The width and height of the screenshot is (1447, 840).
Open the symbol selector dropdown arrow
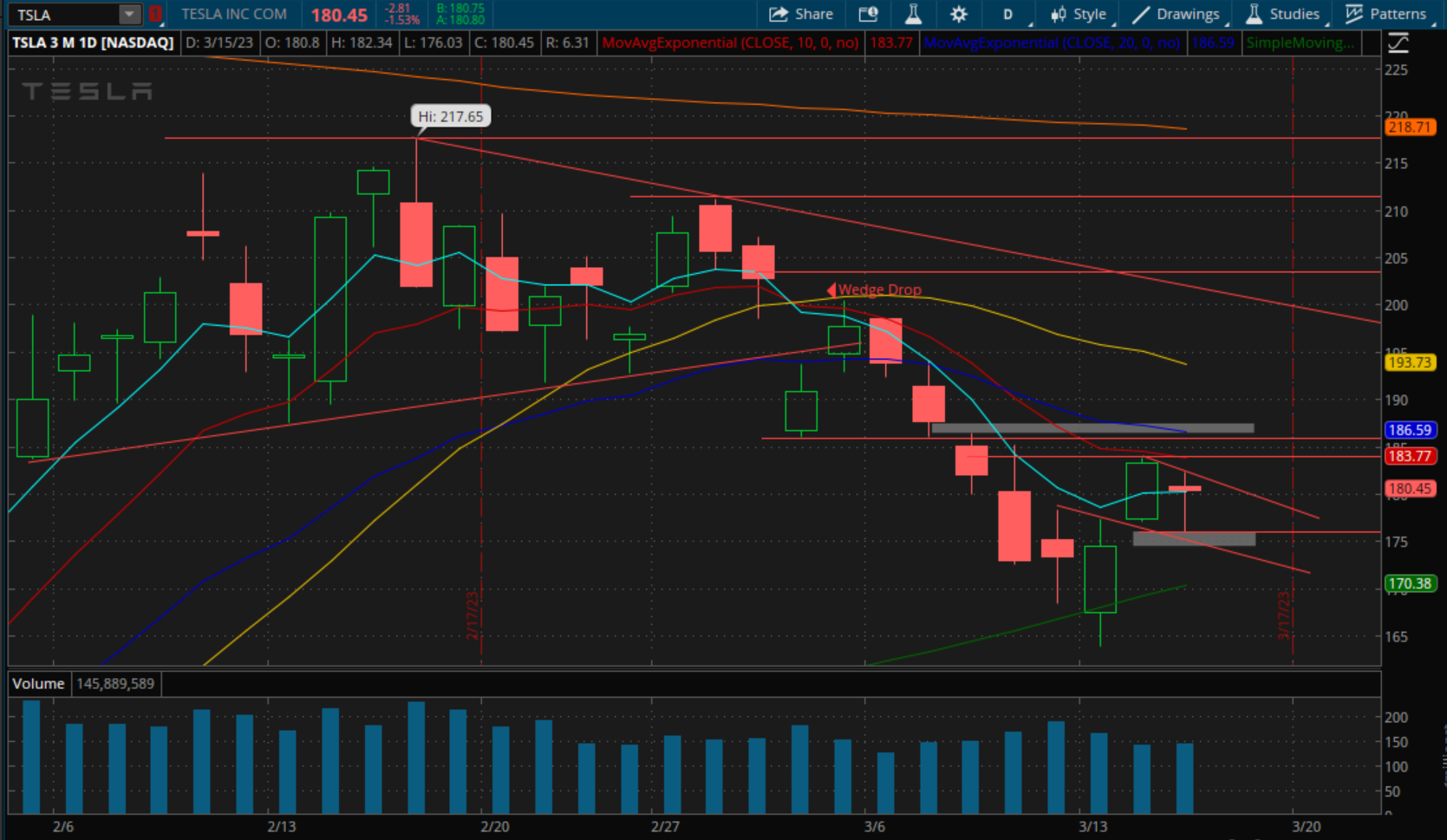tap(129, 14)
